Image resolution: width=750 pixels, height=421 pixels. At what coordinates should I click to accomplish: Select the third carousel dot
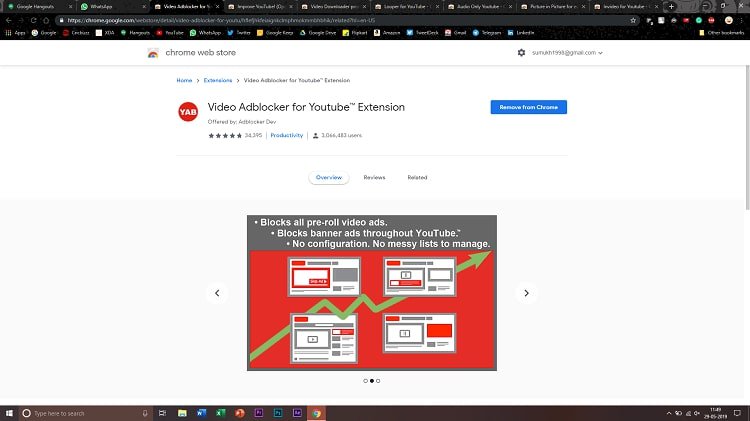click(x=378, y=381)
